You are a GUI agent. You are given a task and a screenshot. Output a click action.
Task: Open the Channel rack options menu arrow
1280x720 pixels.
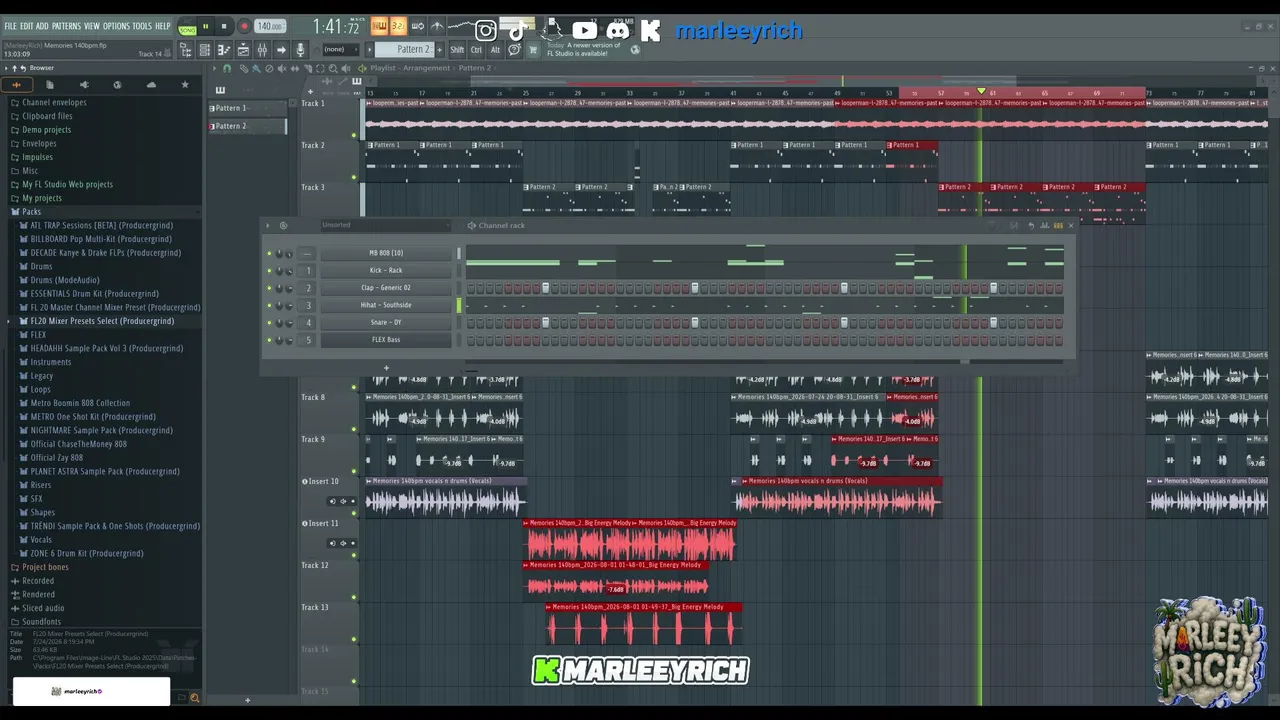pos(268,226)
